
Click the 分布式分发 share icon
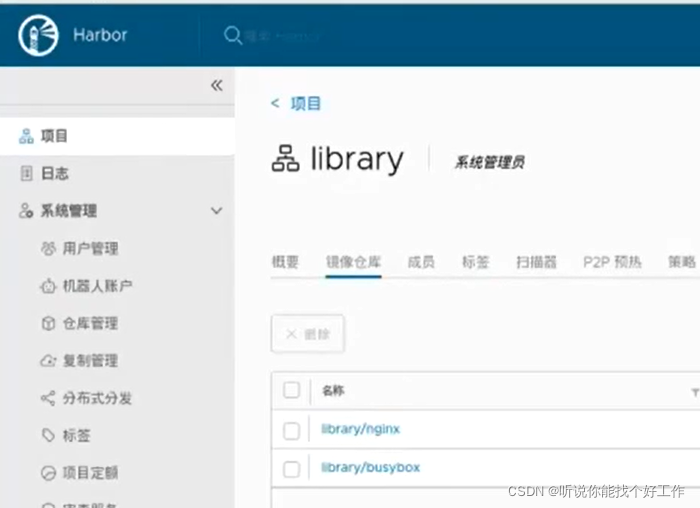coord(48,398)
